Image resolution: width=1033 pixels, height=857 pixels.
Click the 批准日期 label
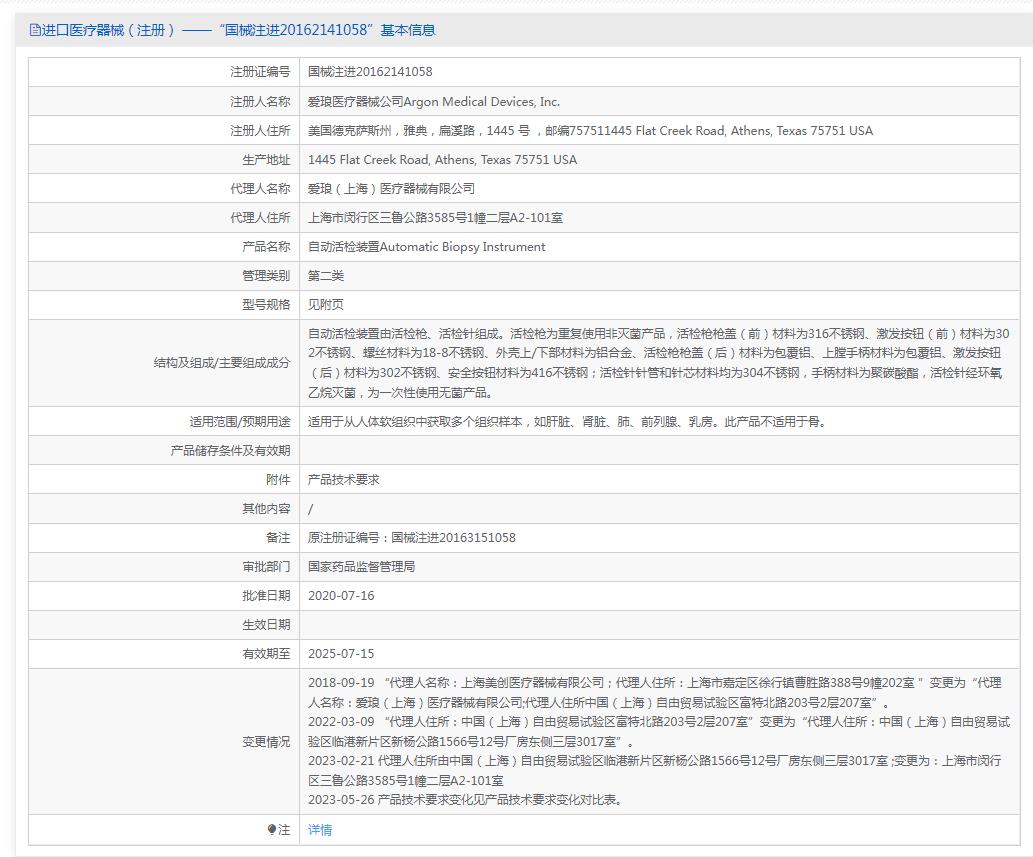tap(266, 595)
